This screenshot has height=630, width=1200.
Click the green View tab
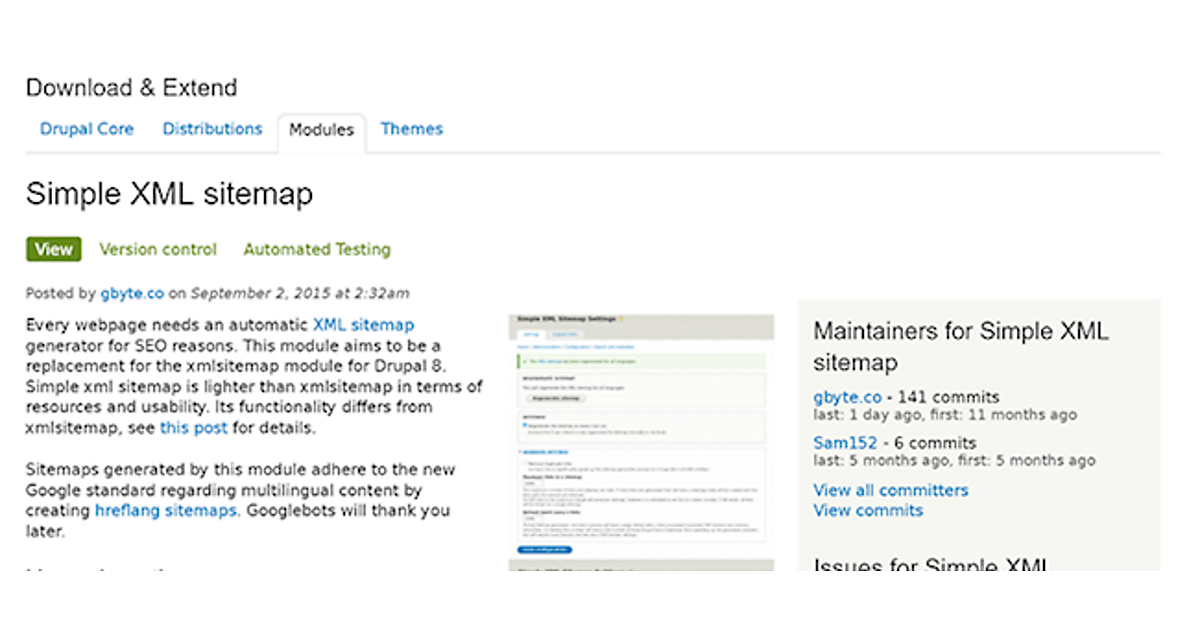[x=54, y=249]
